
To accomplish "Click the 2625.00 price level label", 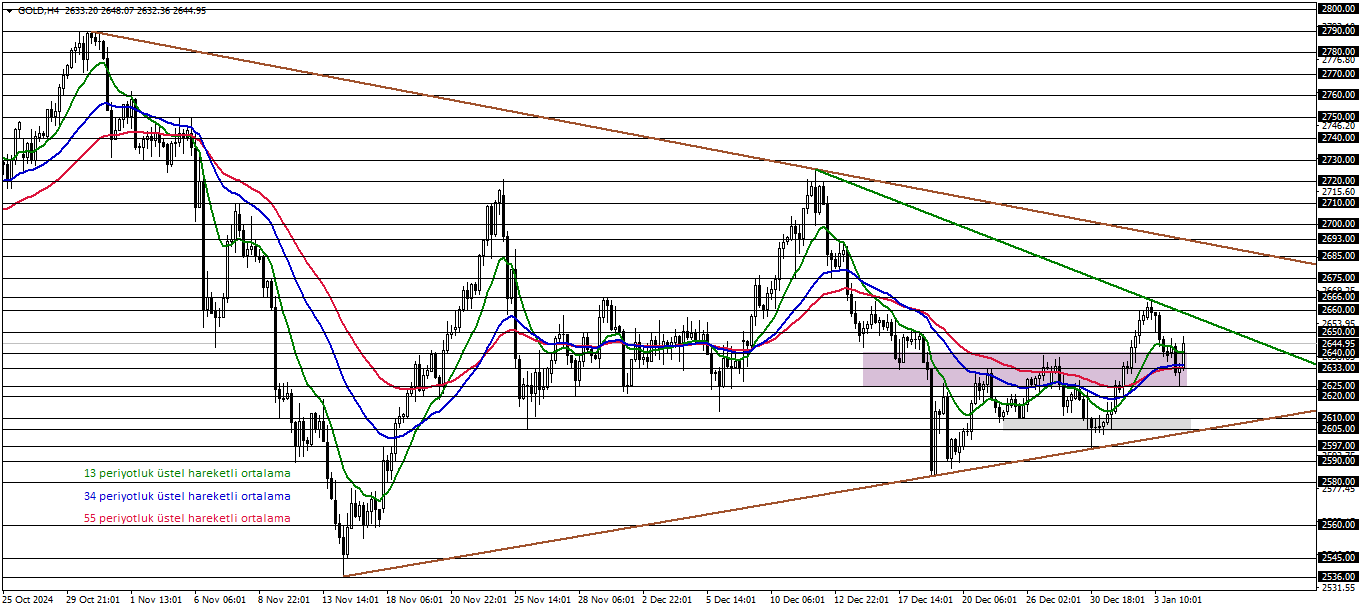I will coord(1338,385).
